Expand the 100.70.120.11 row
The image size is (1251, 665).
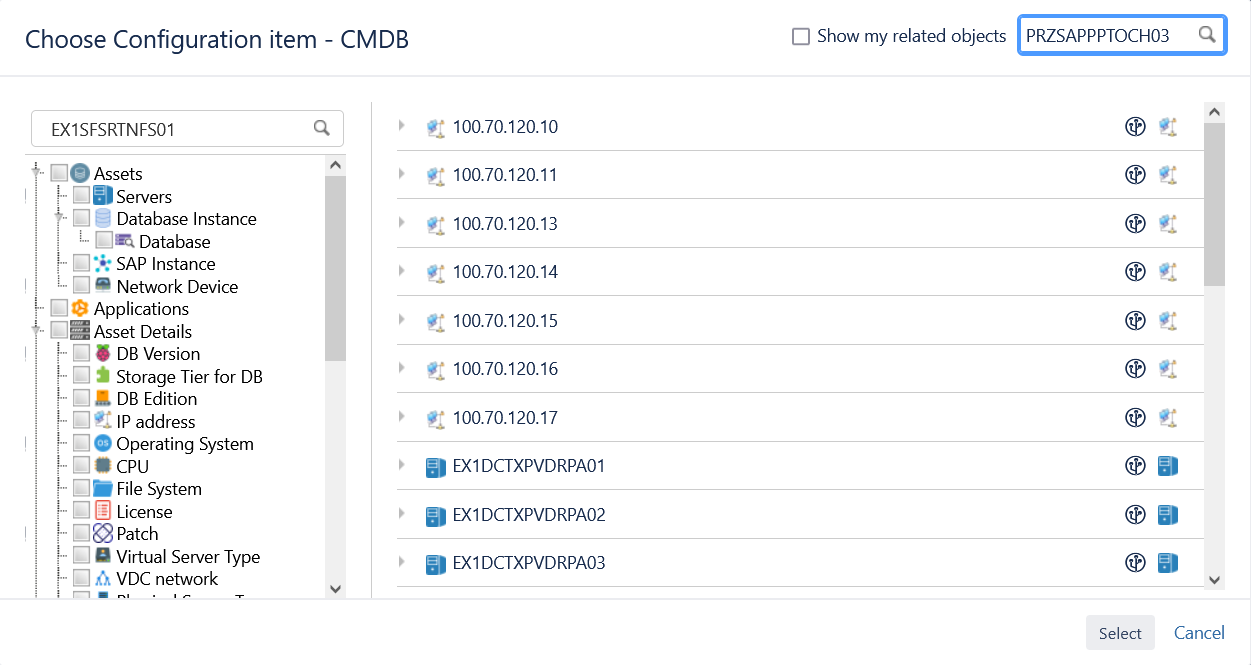point(402,174)
